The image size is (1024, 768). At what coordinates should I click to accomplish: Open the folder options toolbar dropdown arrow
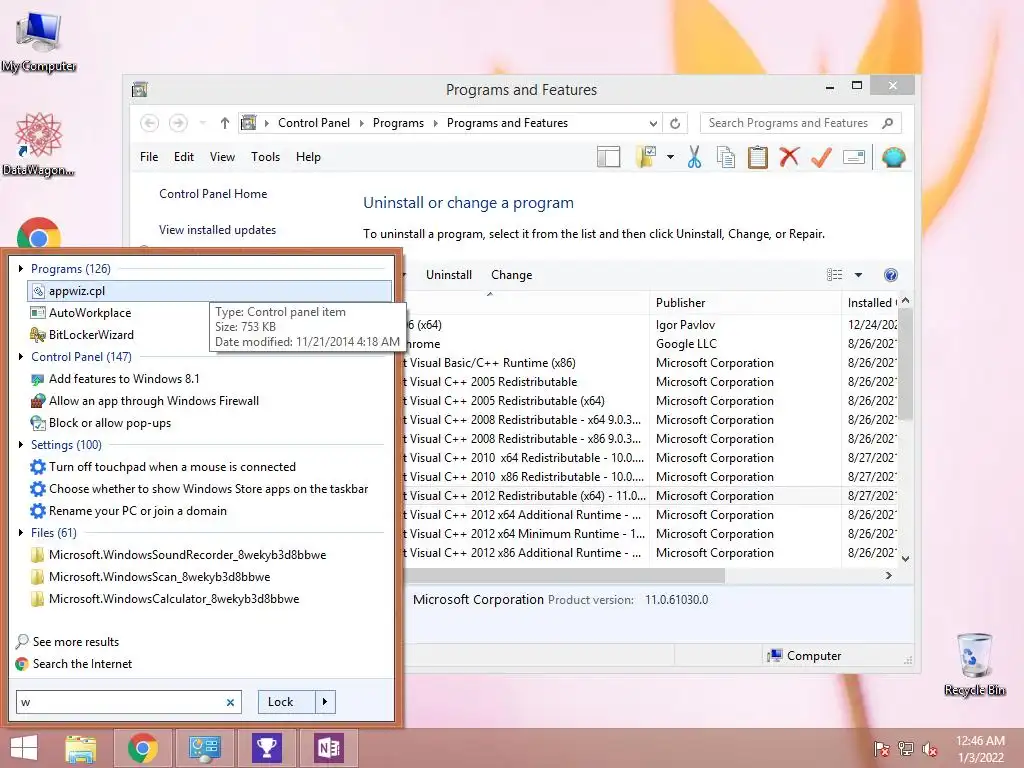[670, 157]
